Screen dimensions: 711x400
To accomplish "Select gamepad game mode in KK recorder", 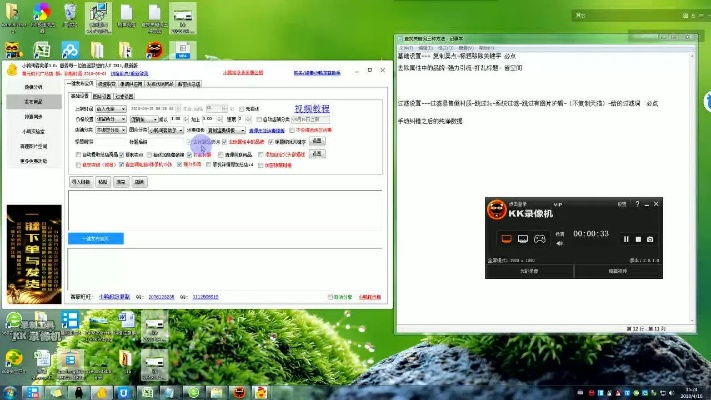I will click(x=539, y=239).
